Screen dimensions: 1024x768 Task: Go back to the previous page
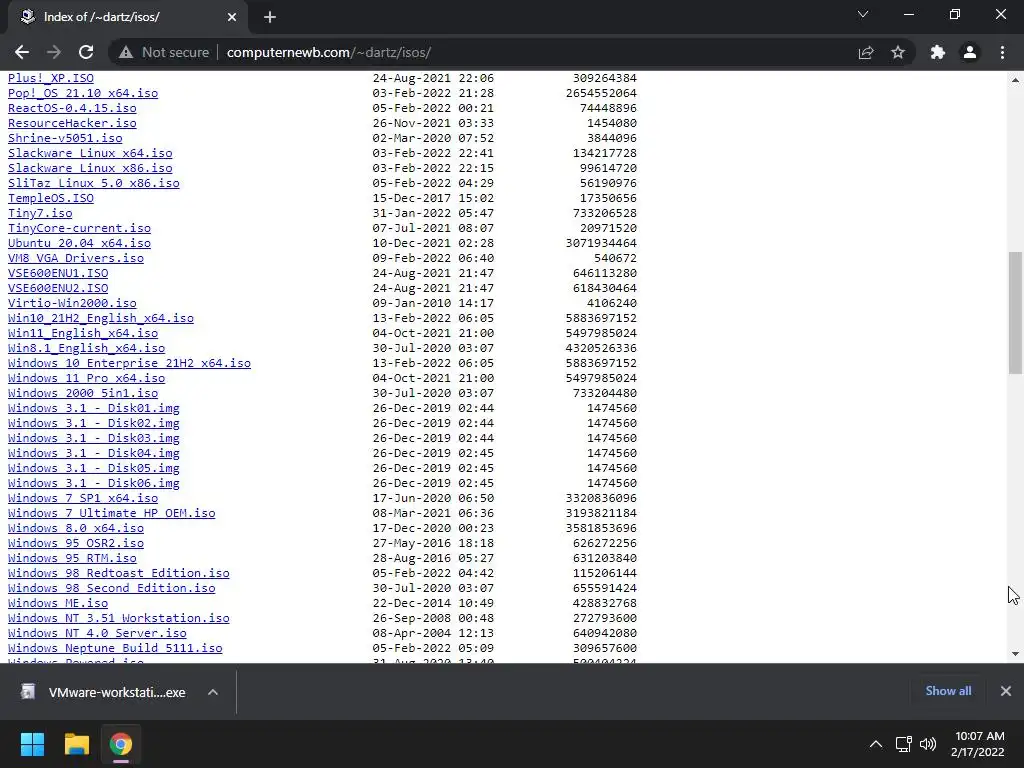pyautogui.click(x=22, y=52)
